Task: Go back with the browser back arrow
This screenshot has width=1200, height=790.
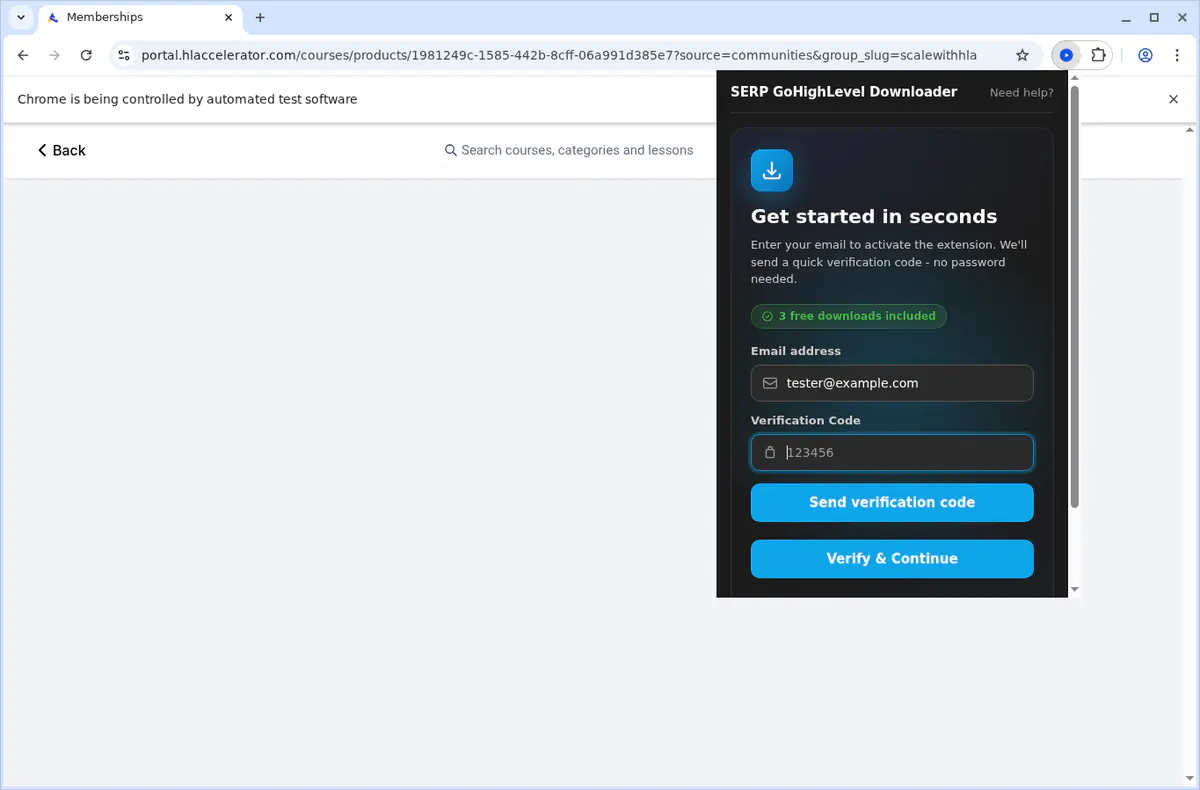Action: (x=24, y=55)
